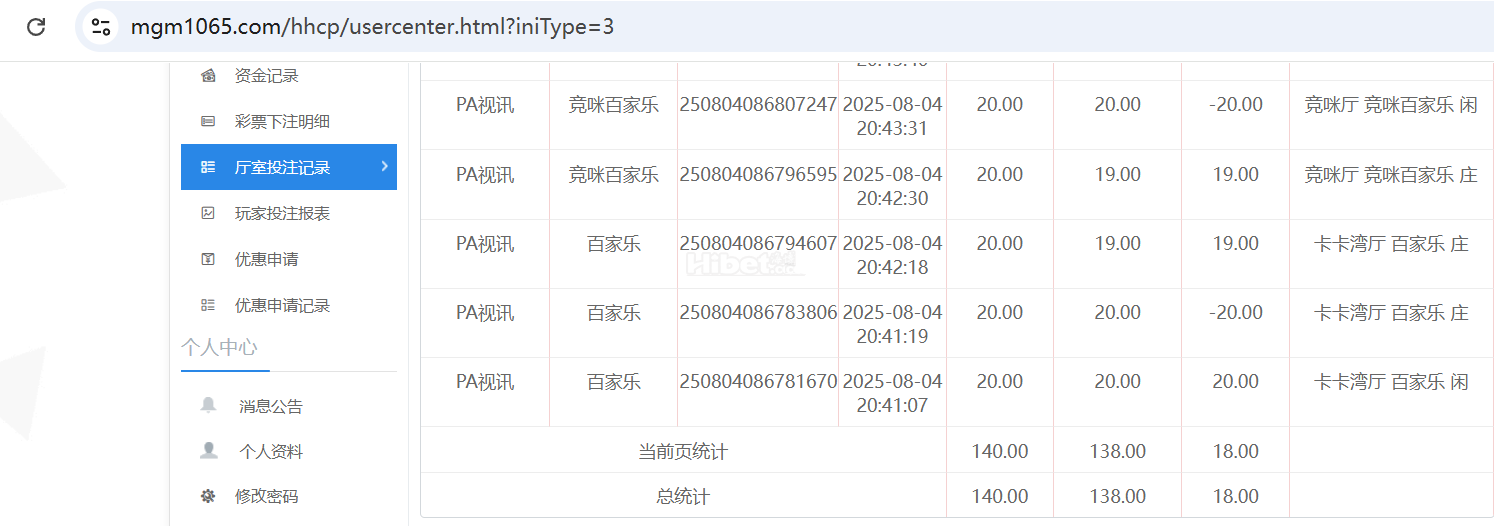Expand the 厅室投注记录 chevron arrow
1494x526 pixels.
[x=384, y=166]
